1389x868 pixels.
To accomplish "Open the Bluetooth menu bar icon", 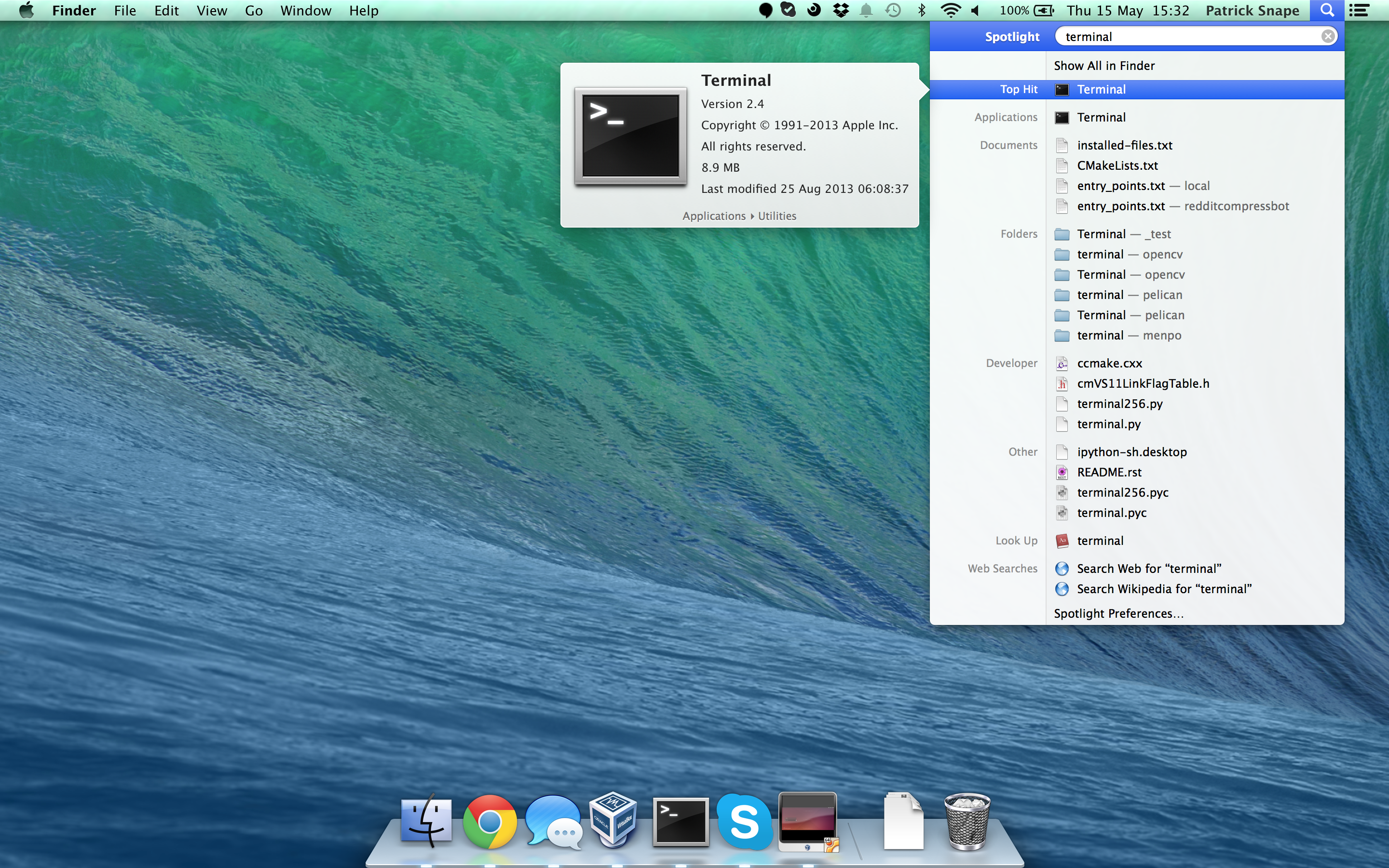I will pos(922,10).
